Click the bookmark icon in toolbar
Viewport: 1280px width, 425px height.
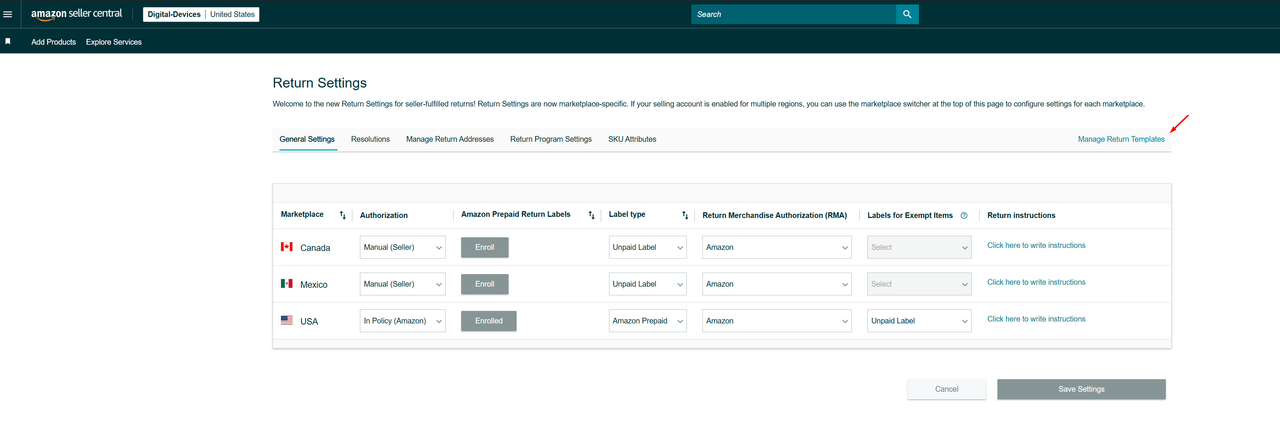pos(8,42)
